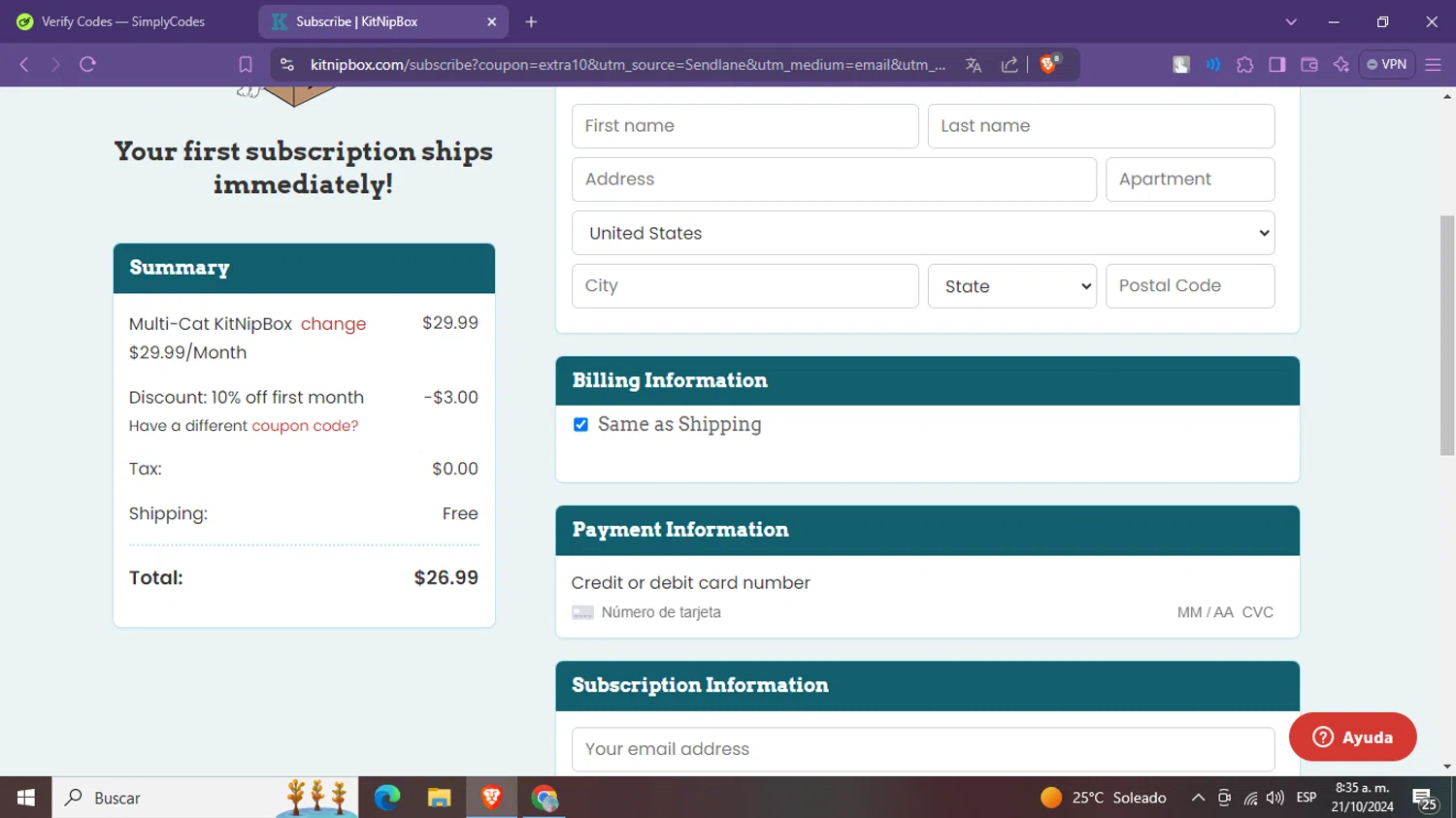The image size is (1456, 818).
Task: Open the network icon in system tray
Action: pos(1250,798)
